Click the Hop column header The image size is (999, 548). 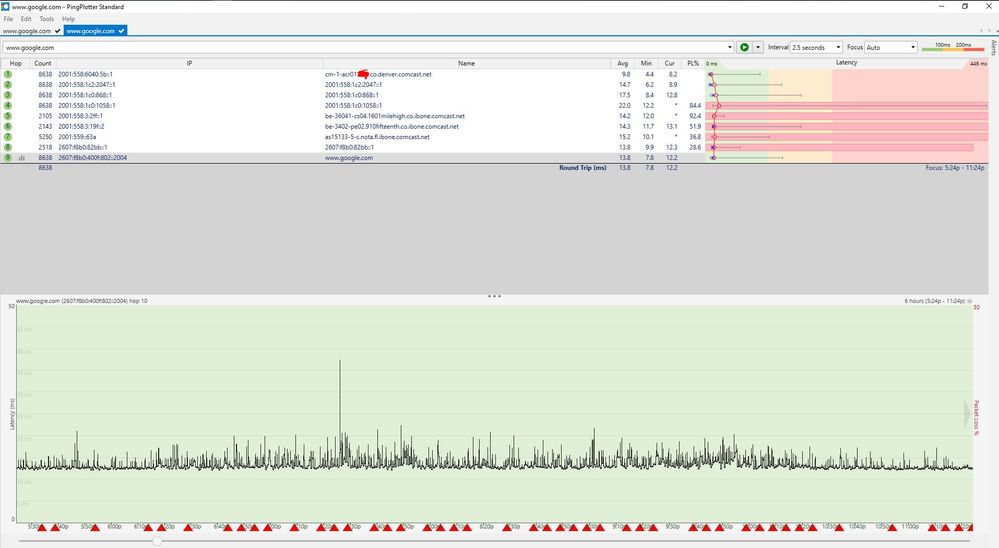[x=15, y=63]
